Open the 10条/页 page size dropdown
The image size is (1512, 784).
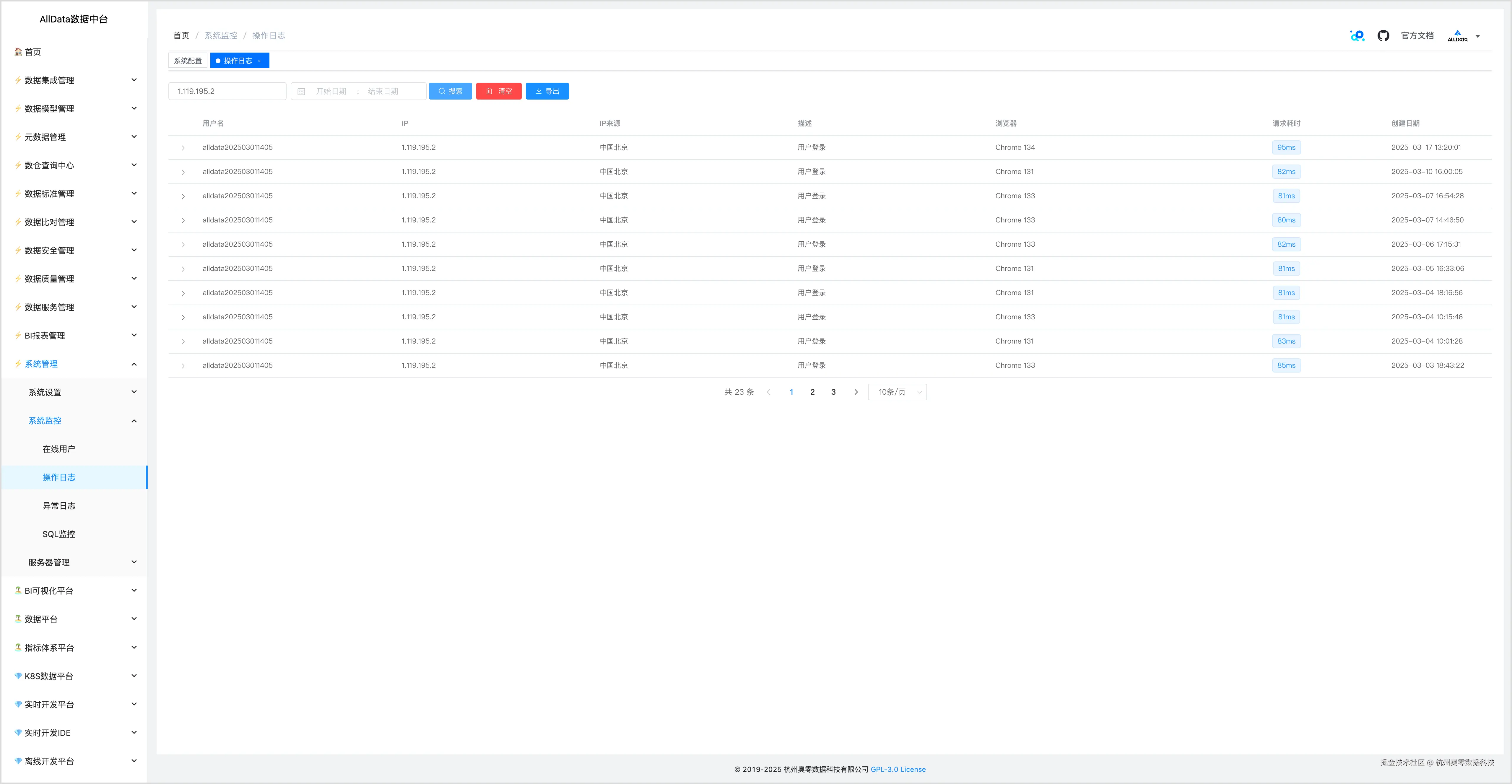click(x=897, y=392)
